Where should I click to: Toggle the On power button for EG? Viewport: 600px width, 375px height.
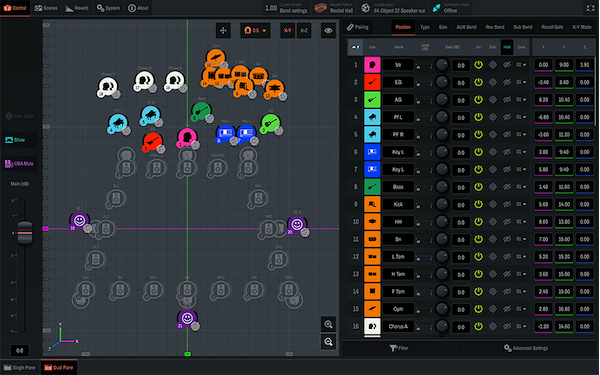[x=478, y=82]
